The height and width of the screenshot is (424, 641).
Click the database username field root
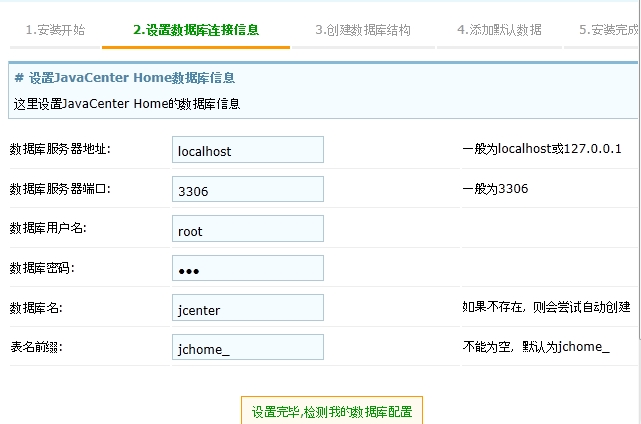[248, 229]
